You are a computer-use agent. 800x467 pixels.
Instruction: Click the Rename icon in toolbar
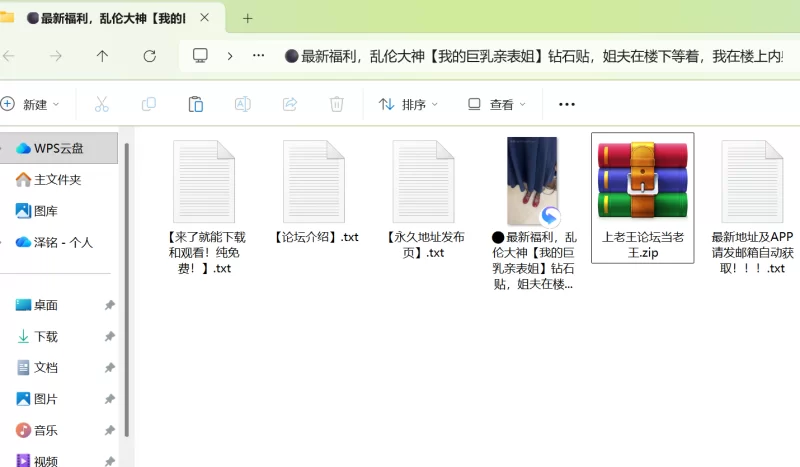242,104
